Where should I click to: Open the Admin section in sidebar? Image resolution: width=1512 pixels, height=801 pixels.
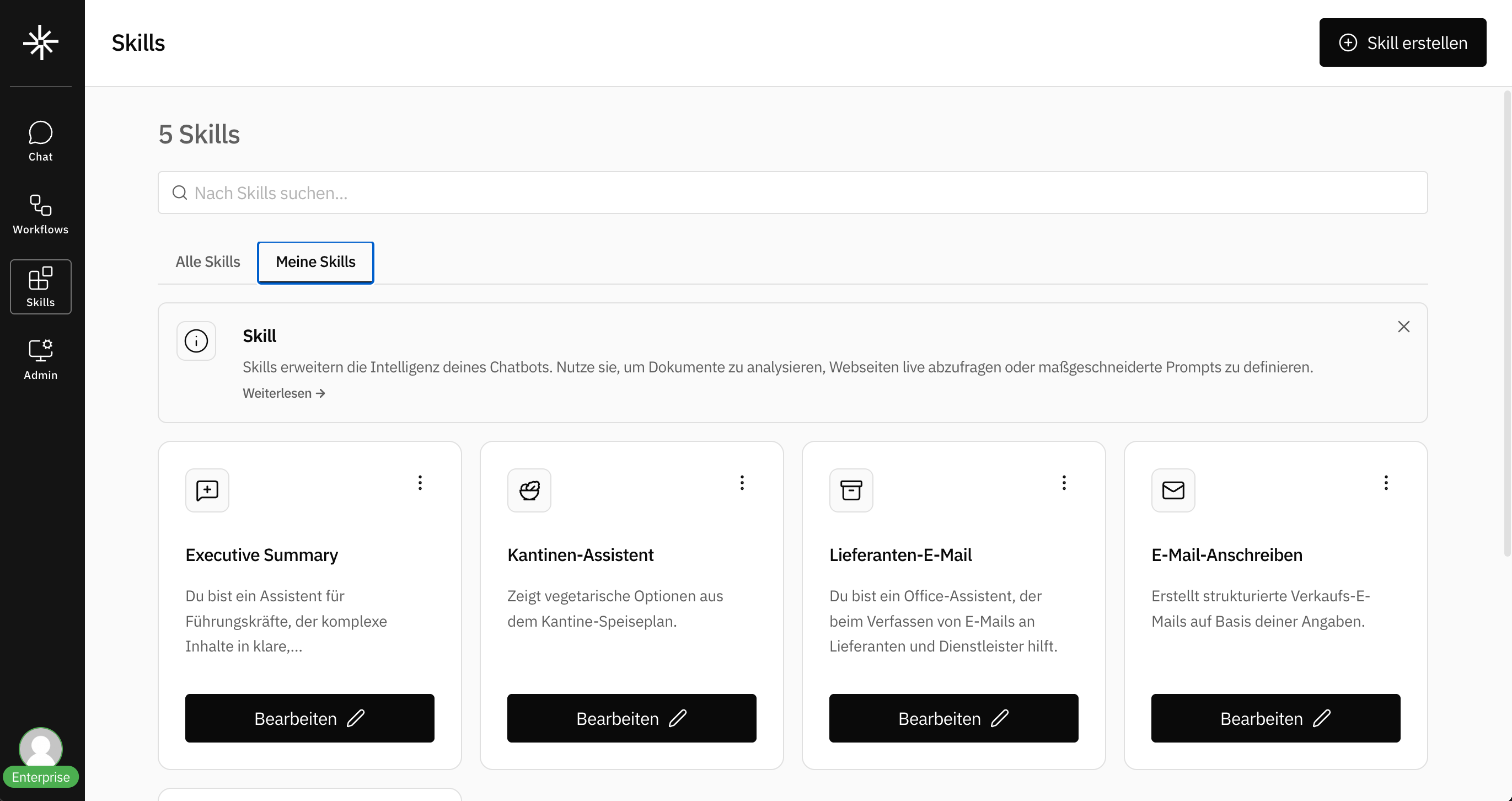40,359
